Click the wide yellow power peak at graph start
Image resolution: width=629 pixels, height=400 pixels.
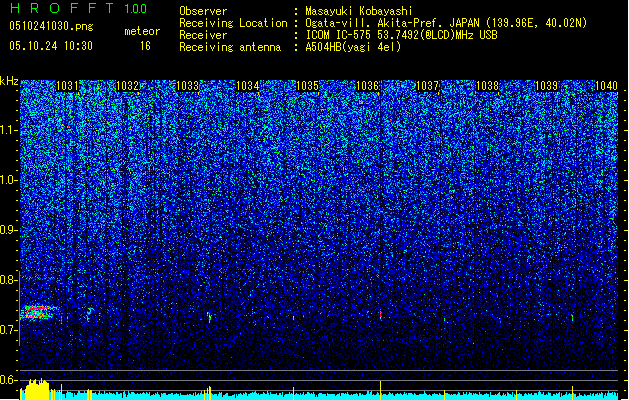click(x=37, y=389)
